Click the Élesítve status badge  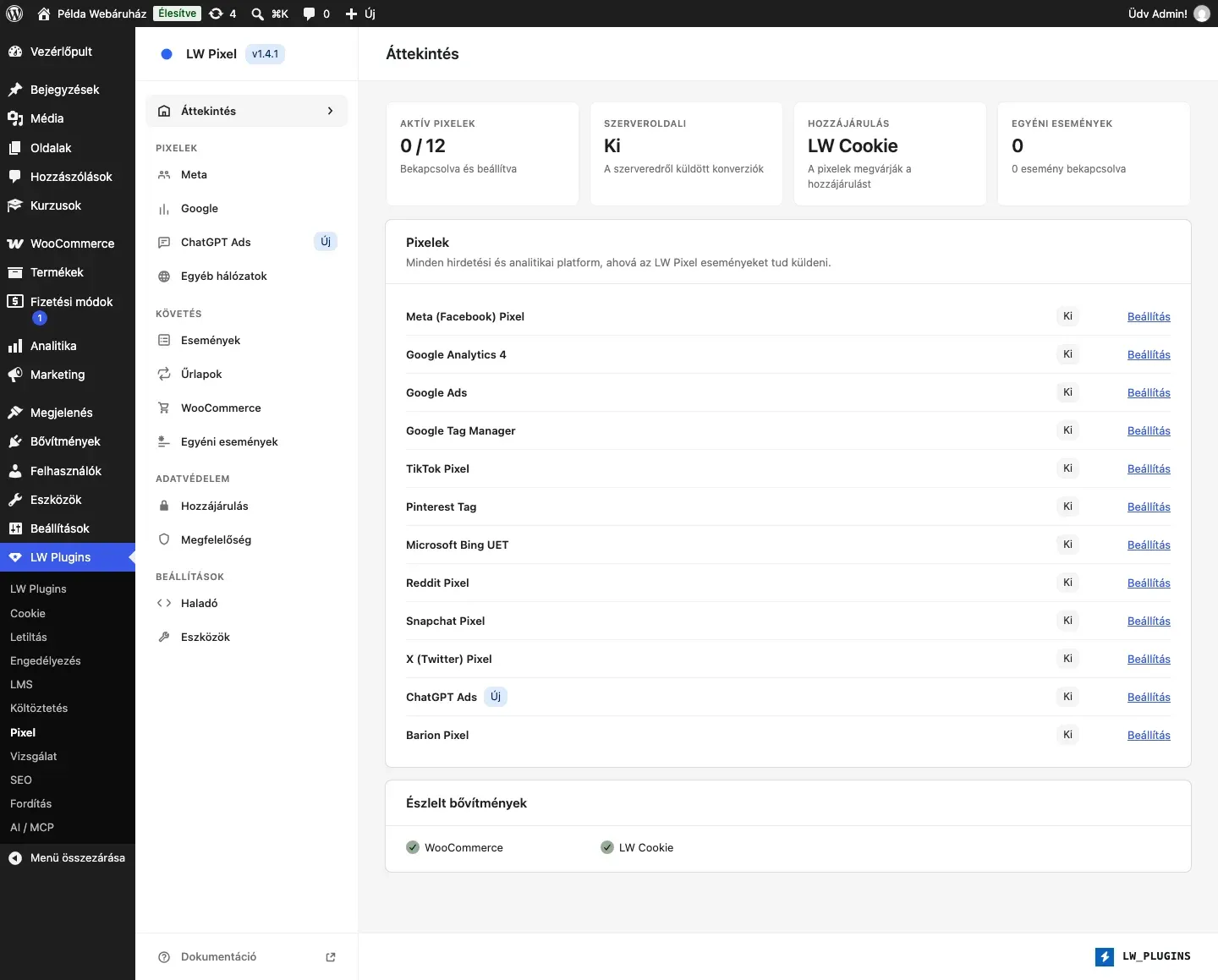pyautogui.click(x=178, y=14)
